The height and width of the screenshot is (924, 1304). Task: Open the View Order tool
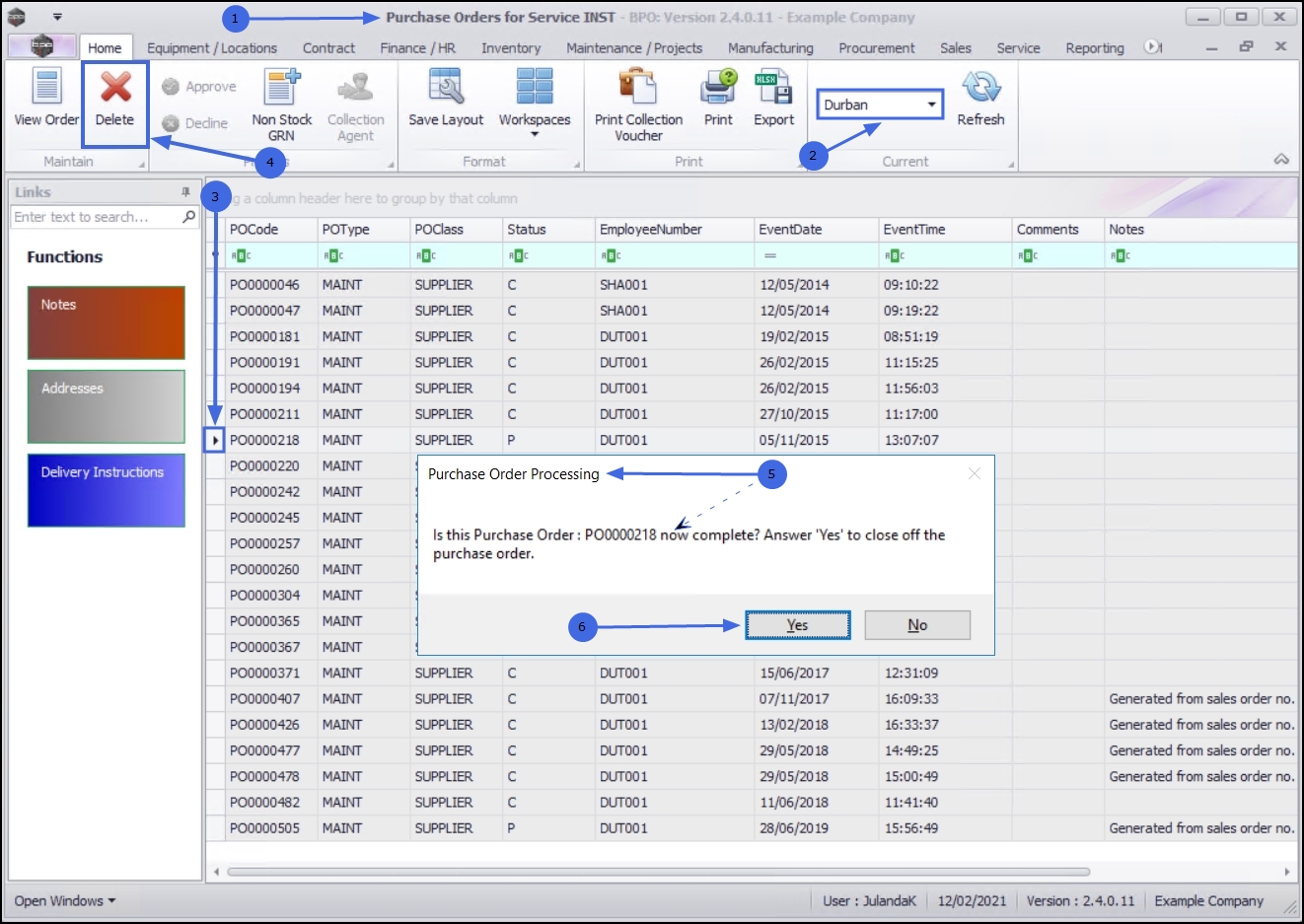point(46,98)
